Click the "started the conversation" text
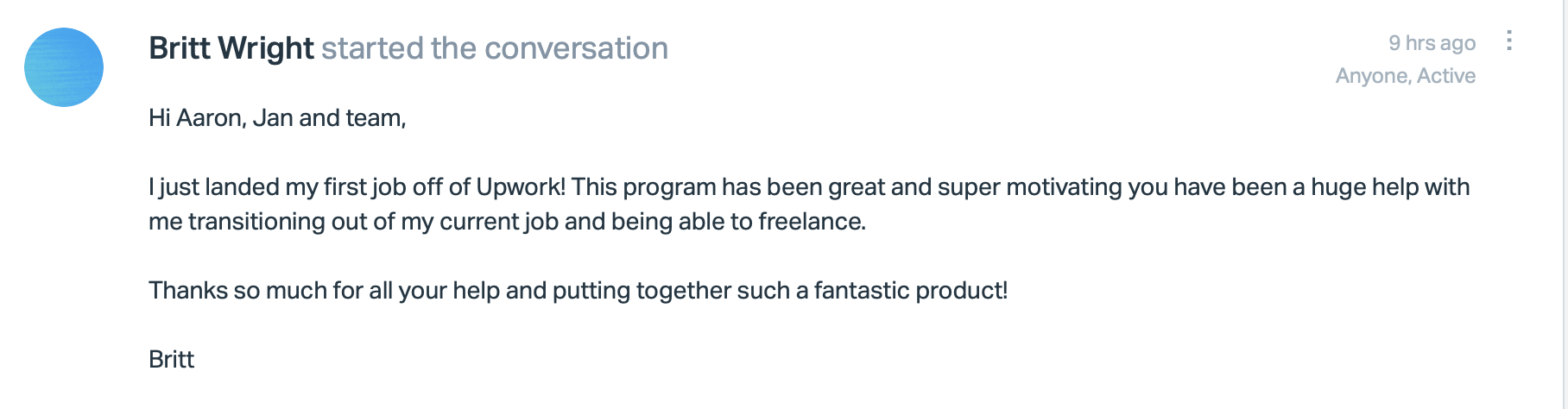 click(495, 48)
